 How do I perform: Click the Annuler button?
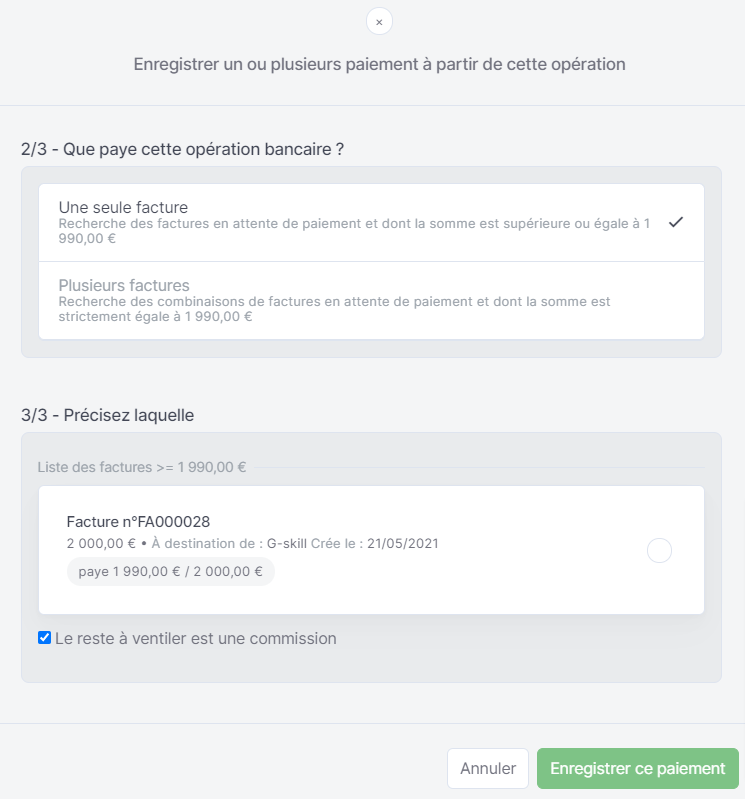coord(488,768)
